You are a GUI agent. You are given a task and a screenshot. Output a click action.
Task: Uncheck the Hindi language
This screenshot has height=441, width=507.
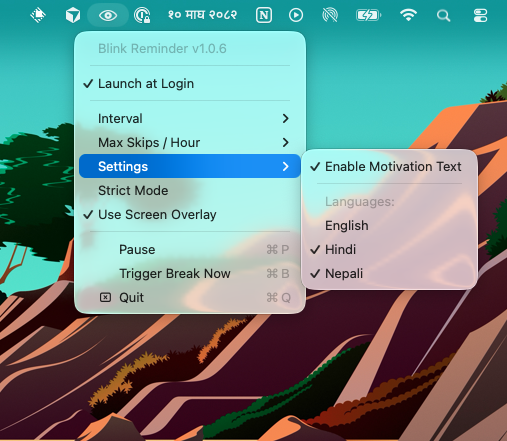(x=389, y=249)
